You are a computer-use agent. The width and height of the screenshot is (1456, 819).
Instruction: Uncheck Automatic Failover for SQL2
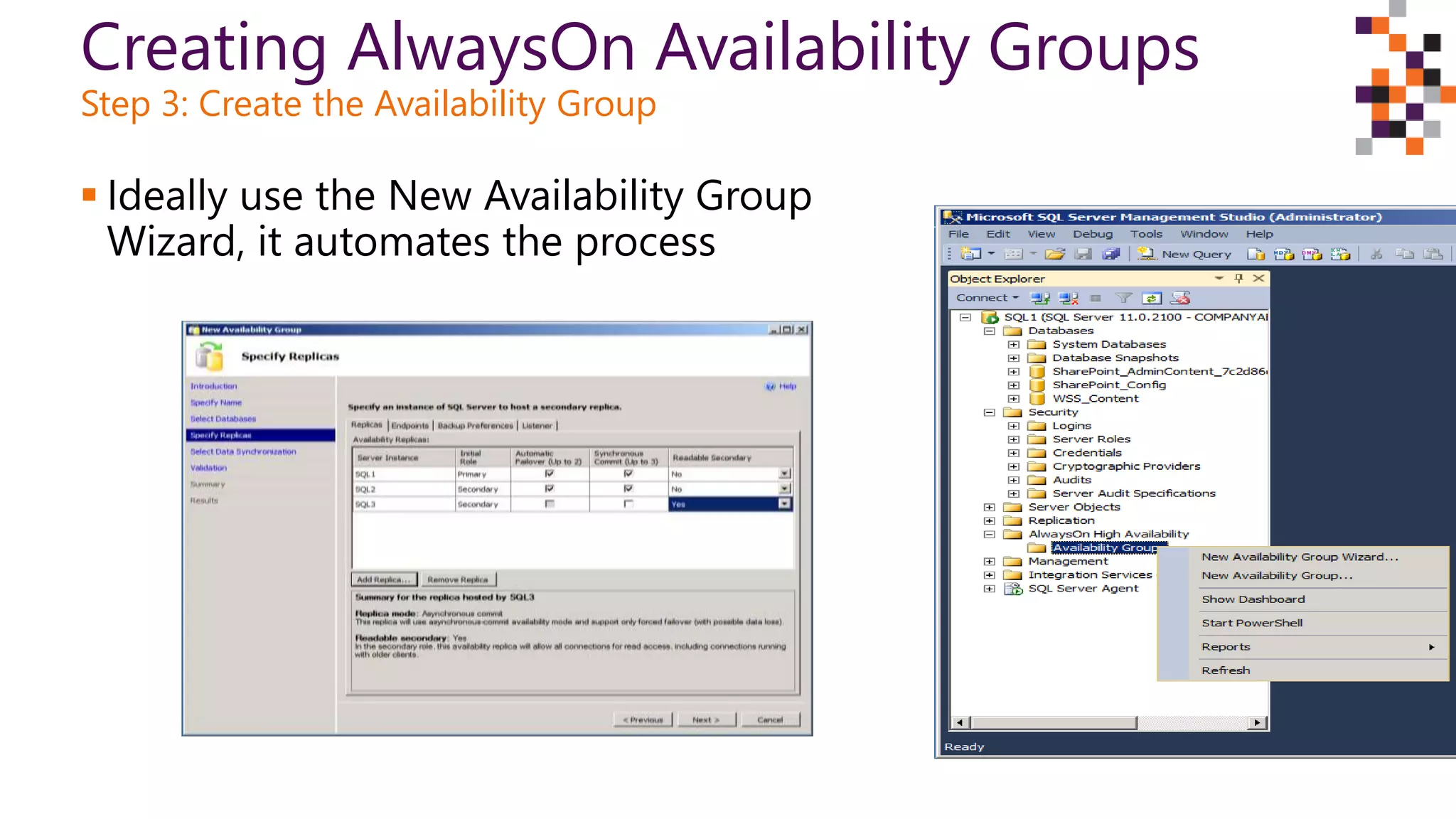pyautogui.click(x=549, y=488)
